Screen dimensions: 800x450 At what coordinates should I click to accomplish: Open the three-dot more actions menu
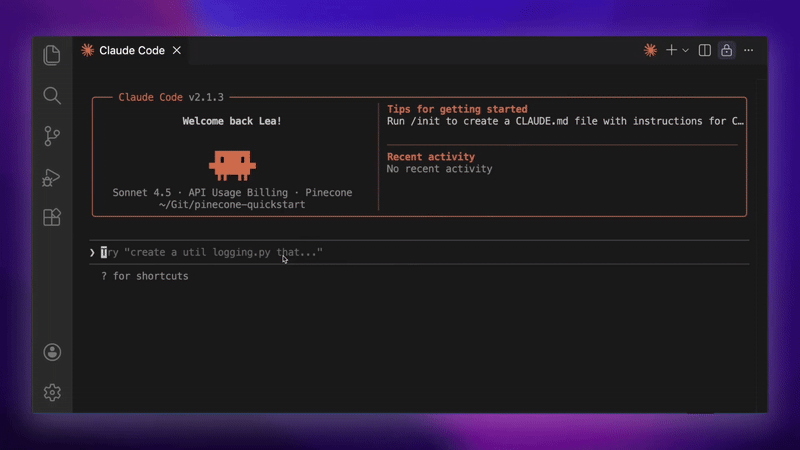(x=749, y=50)
